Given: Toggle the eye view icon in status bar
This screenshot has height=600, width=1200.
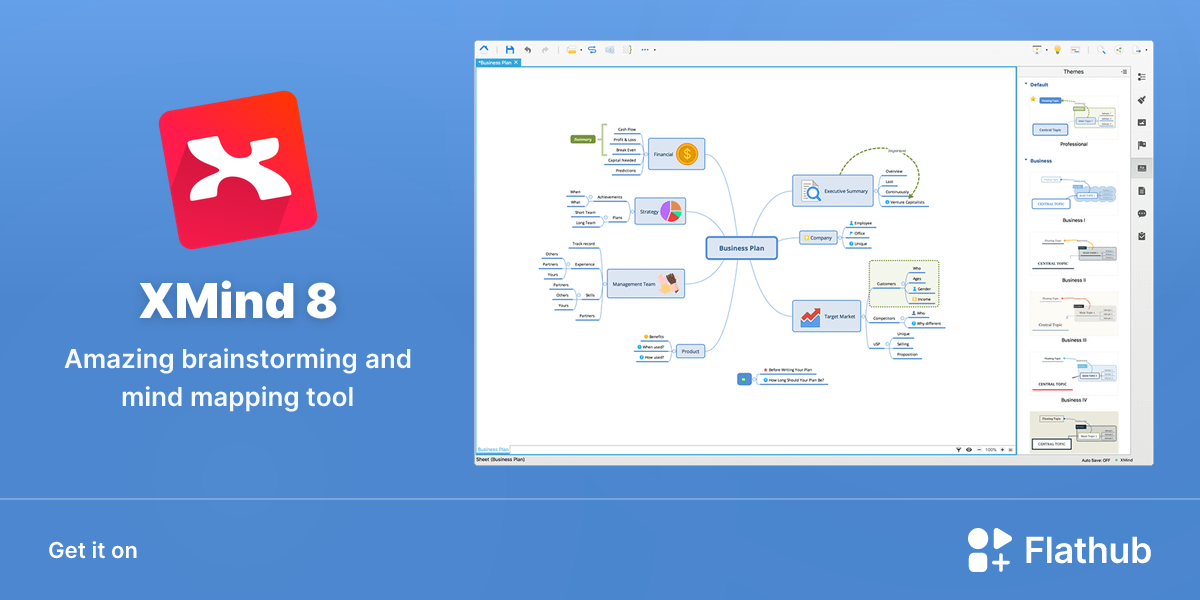Looking at the screenshot, I should click(969, 450).
